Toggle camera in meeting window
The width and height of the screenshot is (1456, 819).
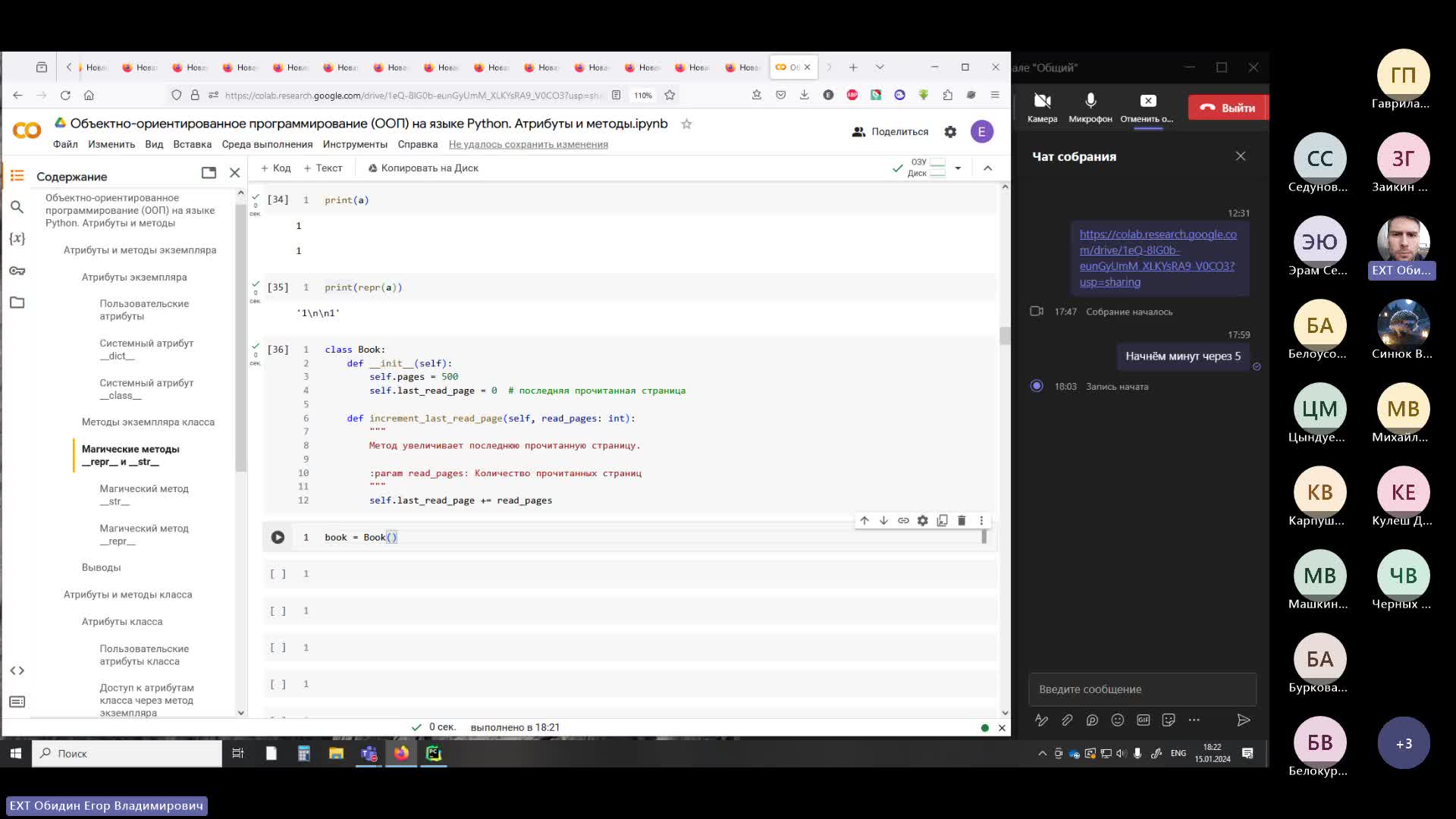(1042, 107)
